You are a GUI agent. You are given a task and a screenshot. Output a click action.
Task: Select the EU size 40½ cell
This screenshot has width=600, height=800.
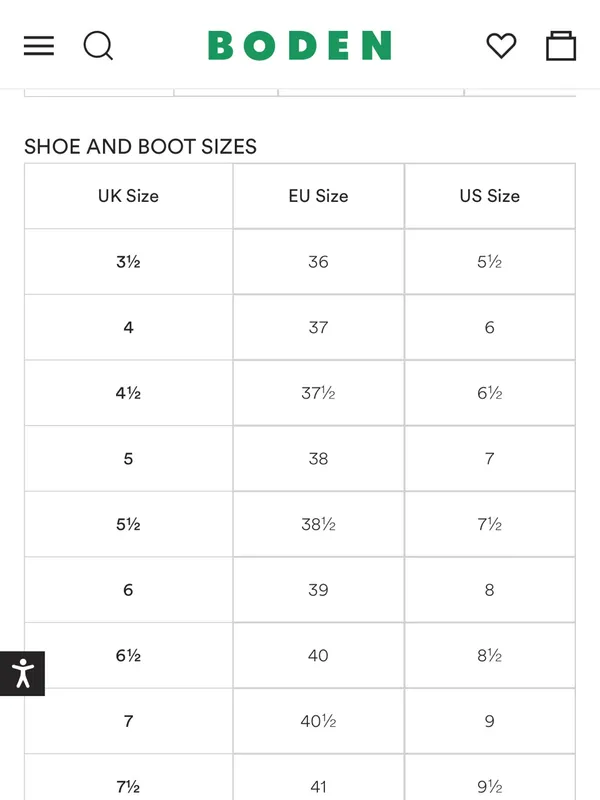click(318, 721)
